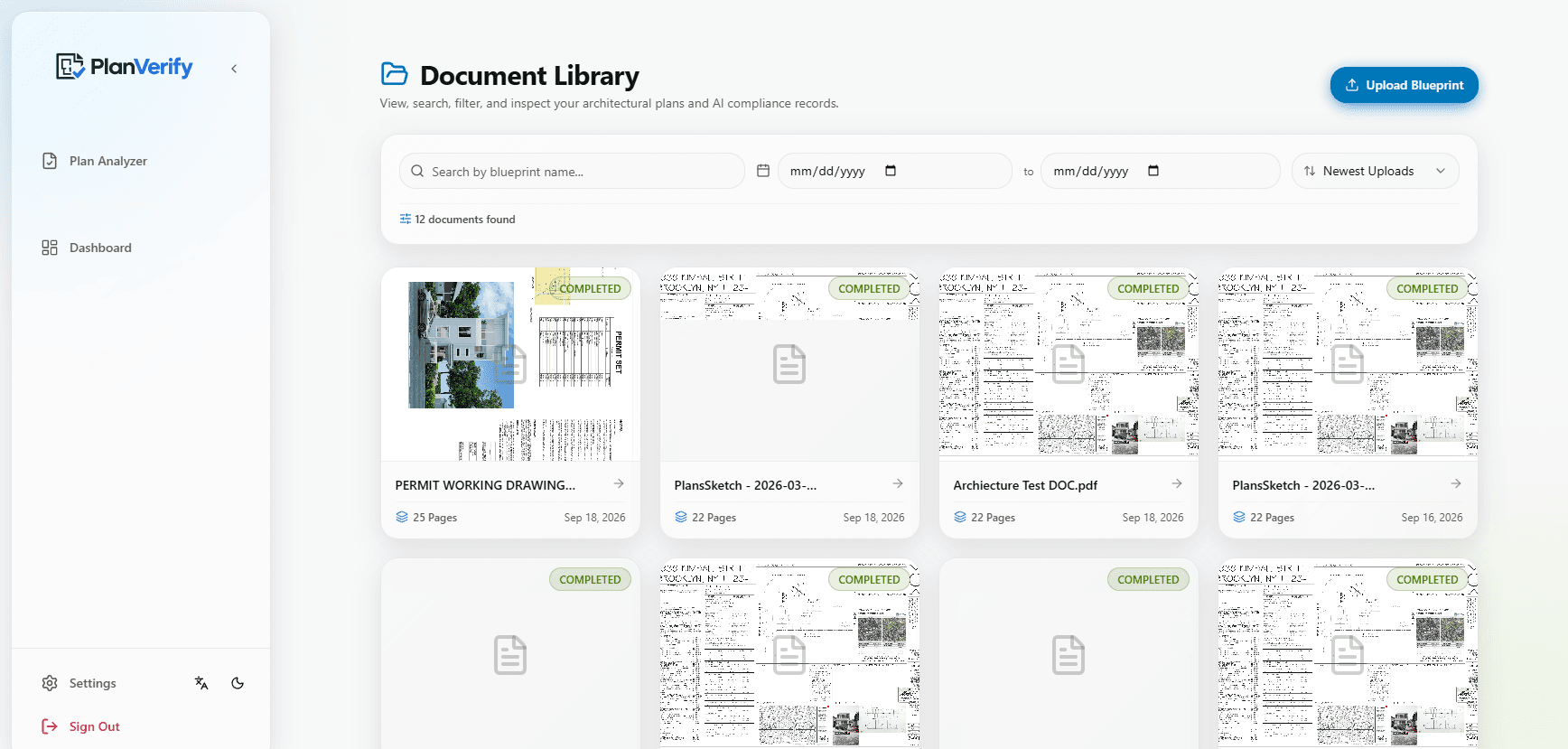
Task: Open PERMIT WORKING DRAWING thumbnail
Action: point(510,364)
